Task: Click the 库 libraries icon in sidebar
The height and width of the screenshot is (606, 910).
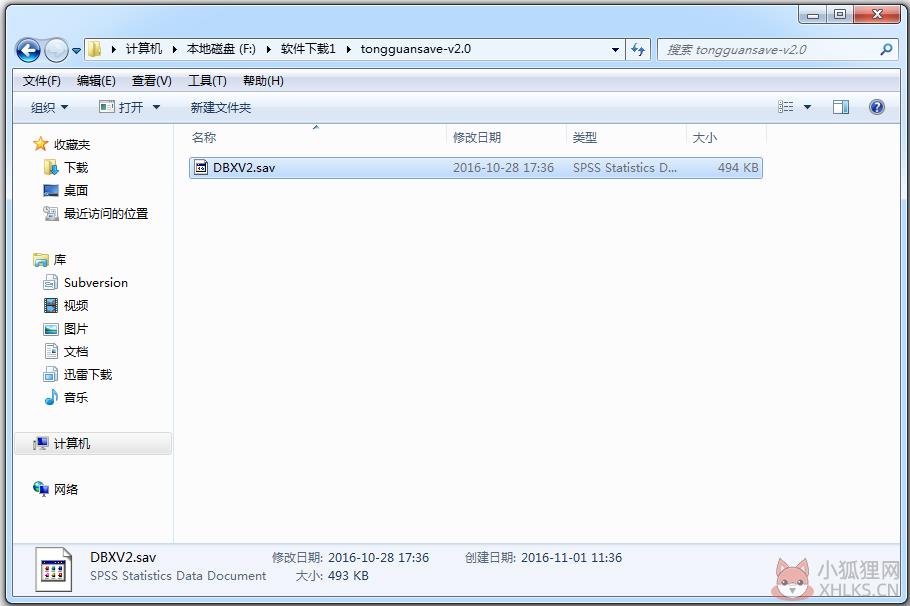Action: coord(41,259)
